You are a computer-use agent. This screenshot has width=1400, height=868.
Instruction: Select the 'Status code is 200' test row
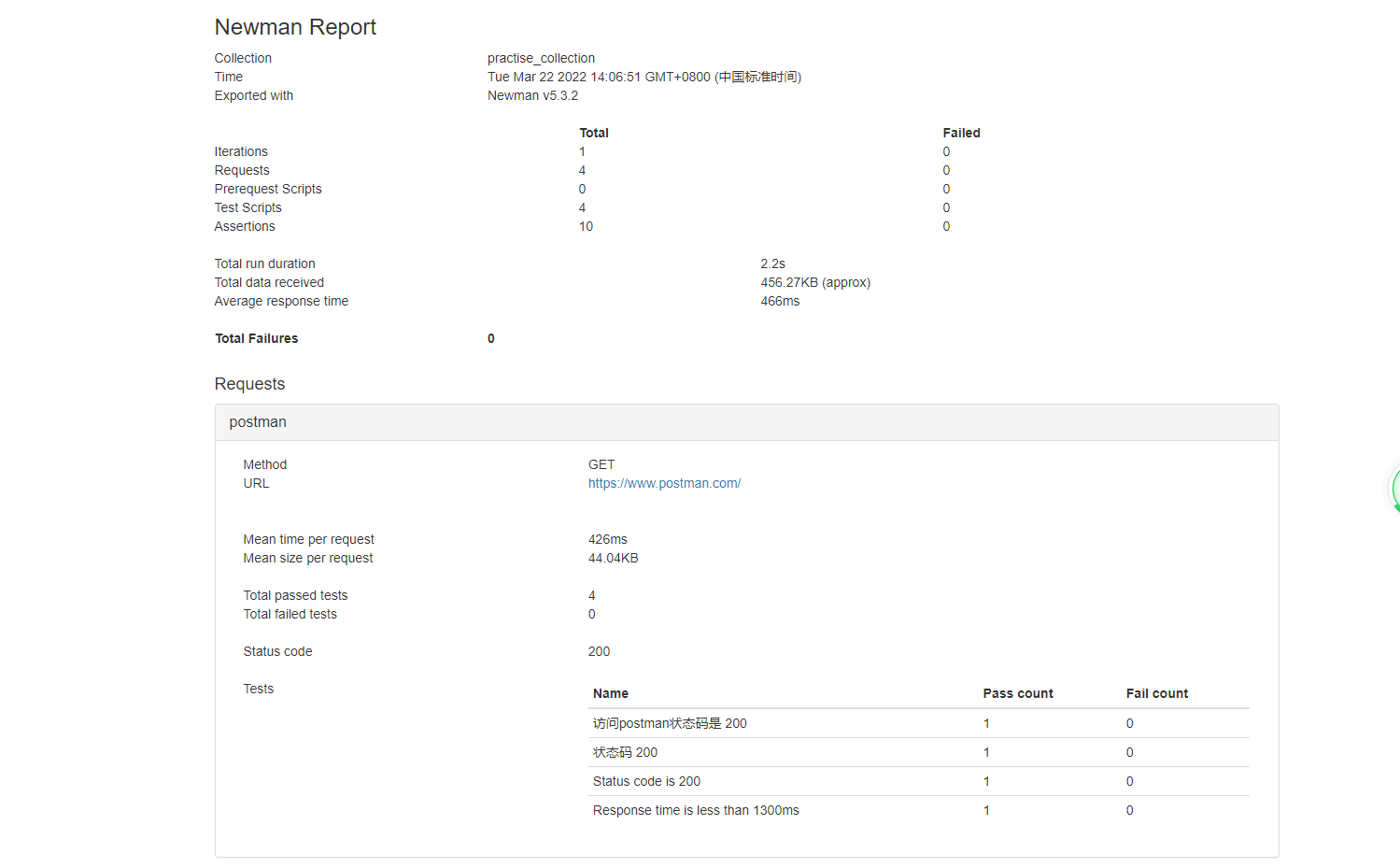646,781
